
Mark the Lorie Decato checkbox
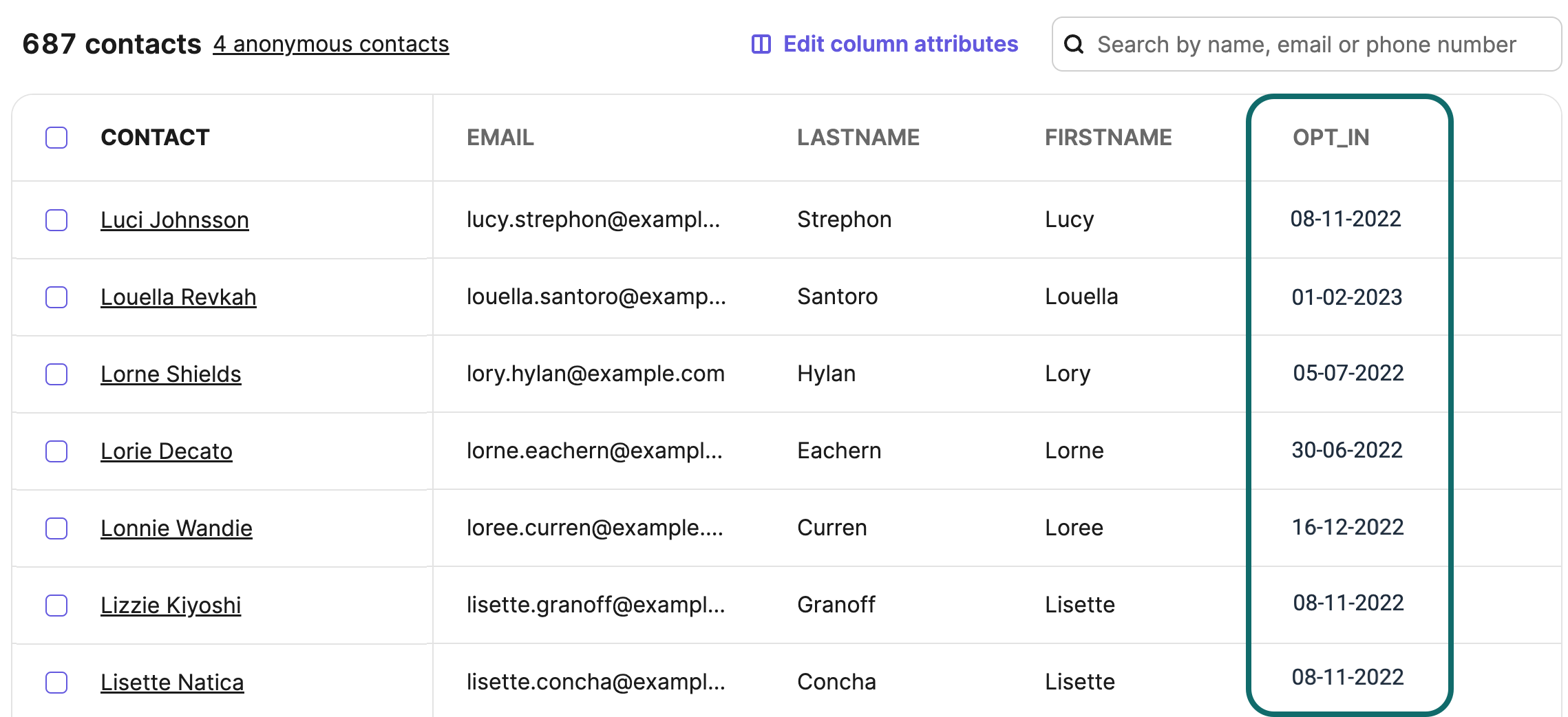(56, 451)
